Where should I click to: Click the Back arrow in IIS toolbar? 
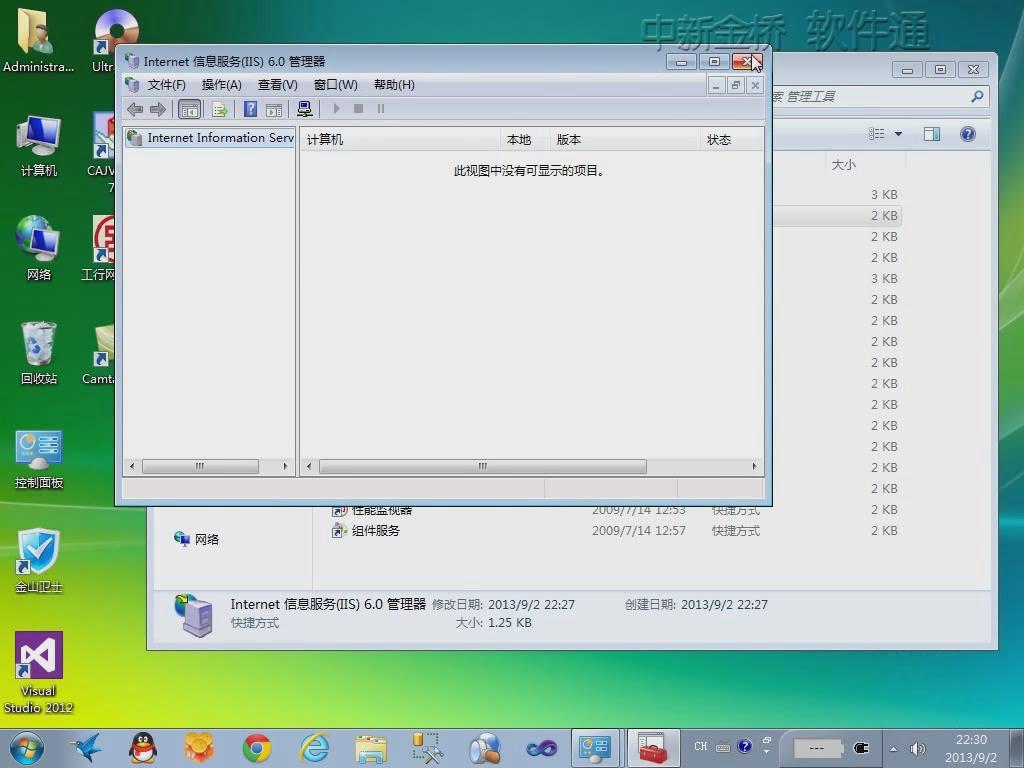point(135,109)
